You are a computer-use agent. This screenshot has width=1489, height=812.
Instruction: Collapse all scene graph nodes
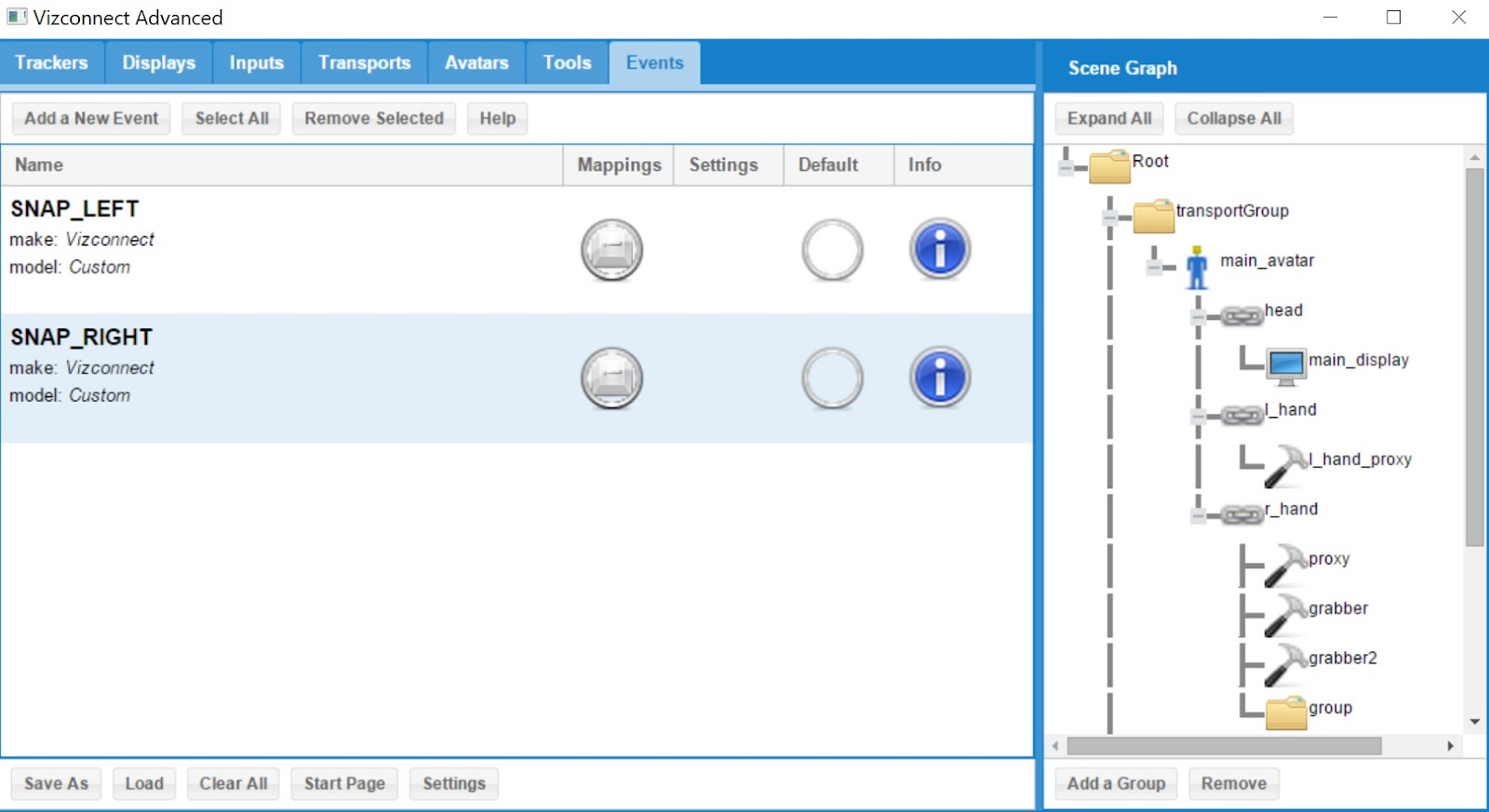[x=1234, y=118]
